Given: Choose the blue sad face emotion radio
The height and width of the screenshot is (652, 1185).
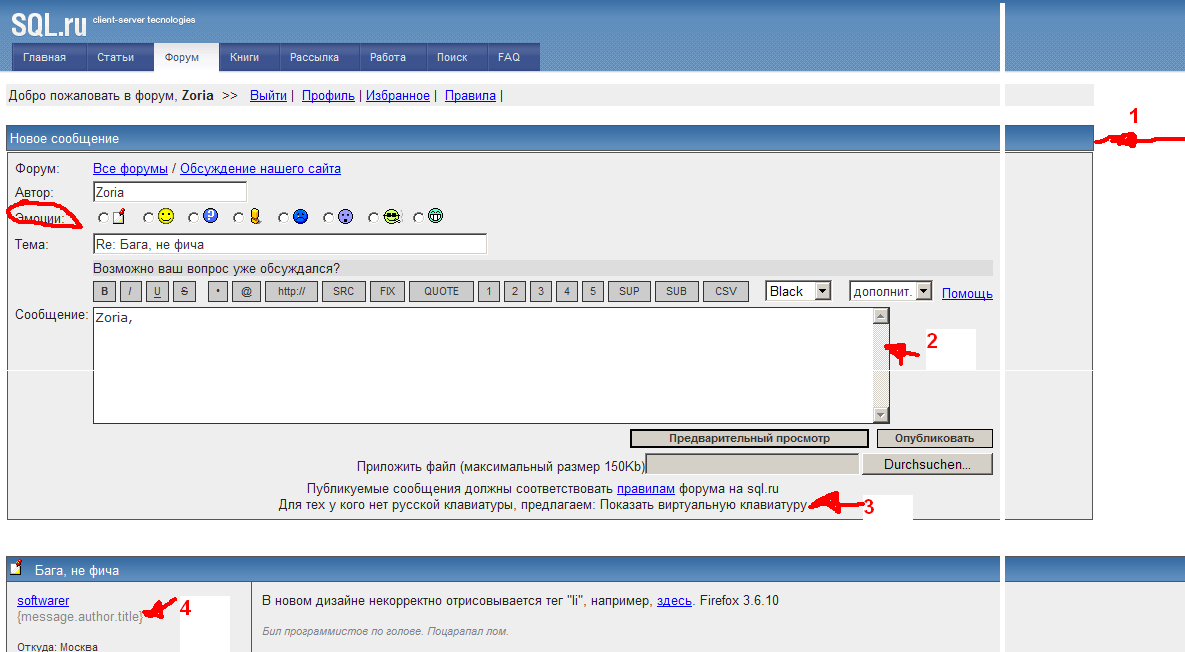Looking at the screenshot, I should coord(284,217).
